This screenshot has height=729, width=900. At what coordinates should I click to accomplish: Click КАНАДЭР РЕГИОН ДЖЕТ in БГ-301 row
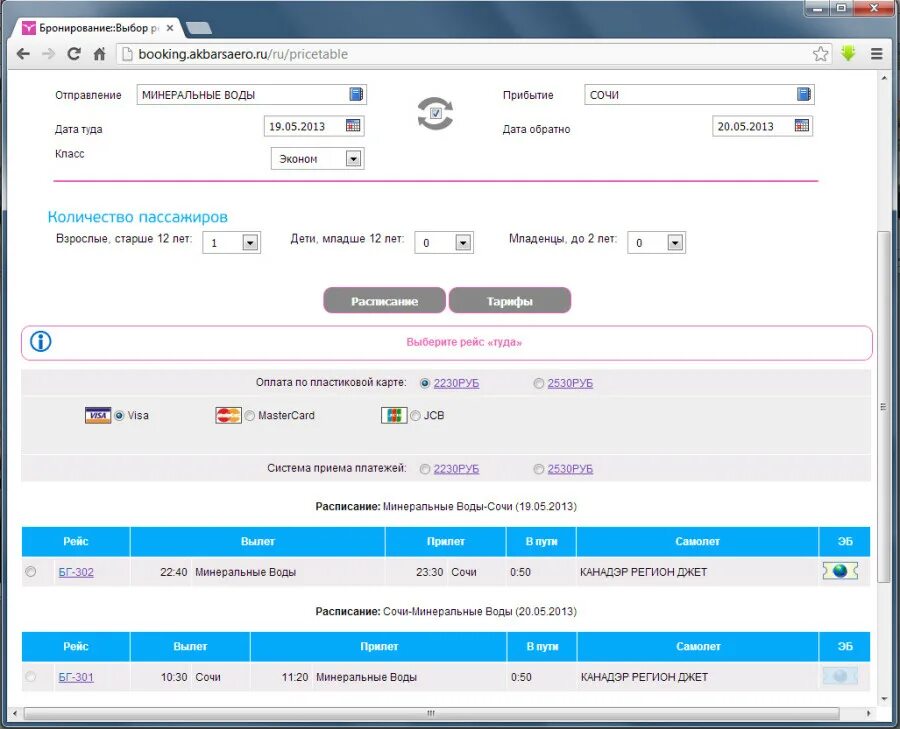pos(644,677)
